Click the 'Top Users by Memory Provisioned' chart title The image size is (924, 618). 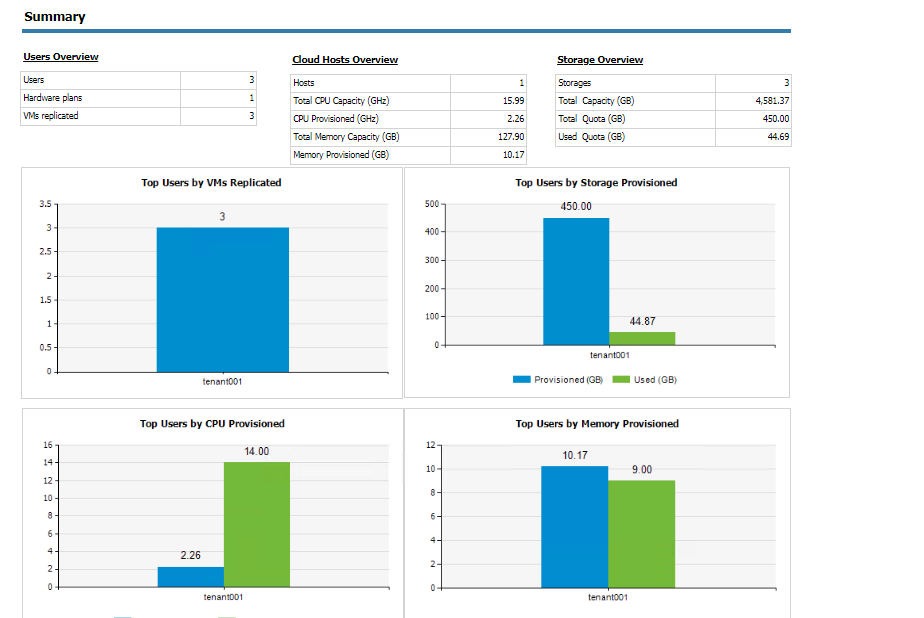tap(597, 424)
